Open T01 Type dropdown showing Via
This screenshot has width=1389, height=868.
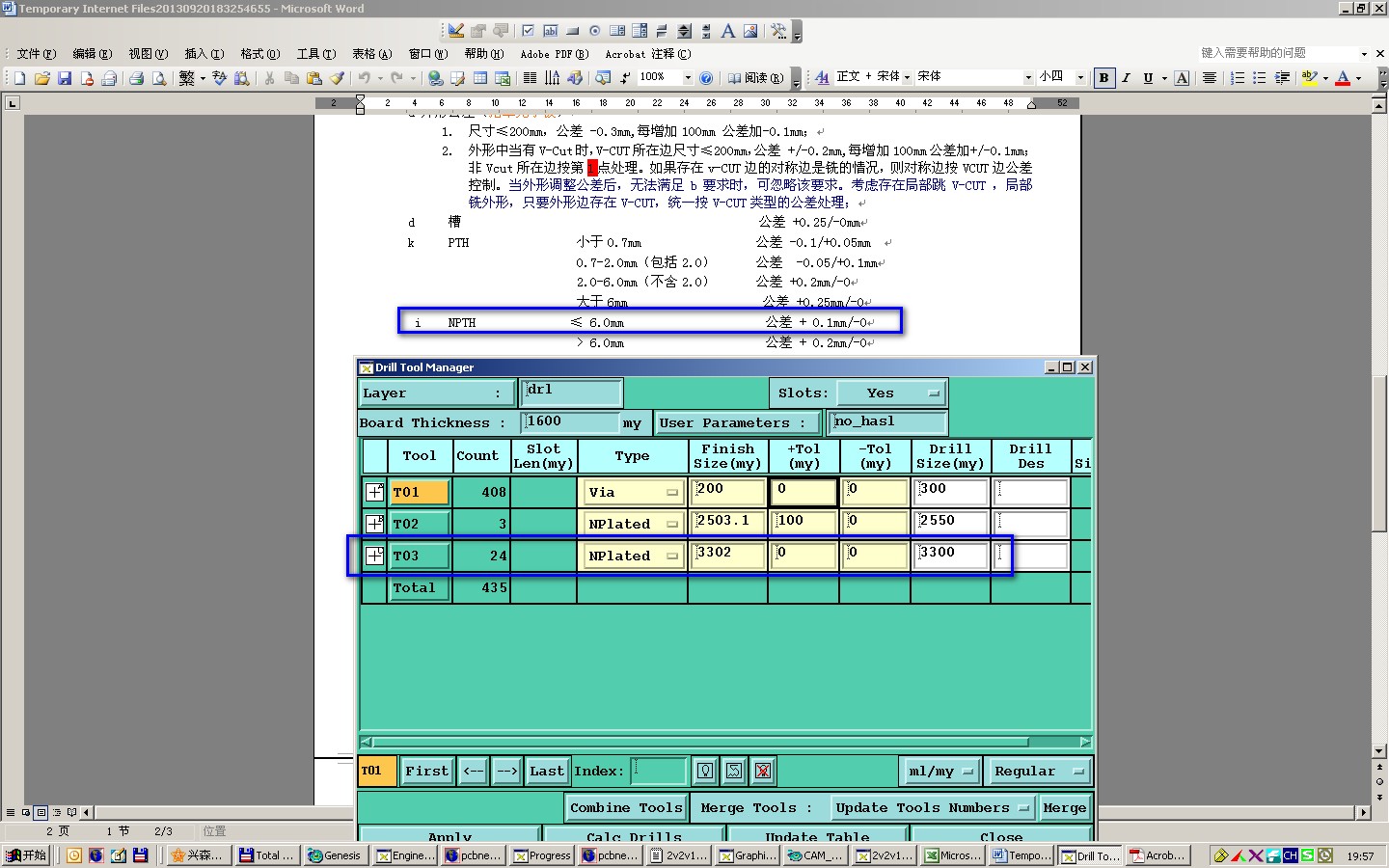coord(633,492)
